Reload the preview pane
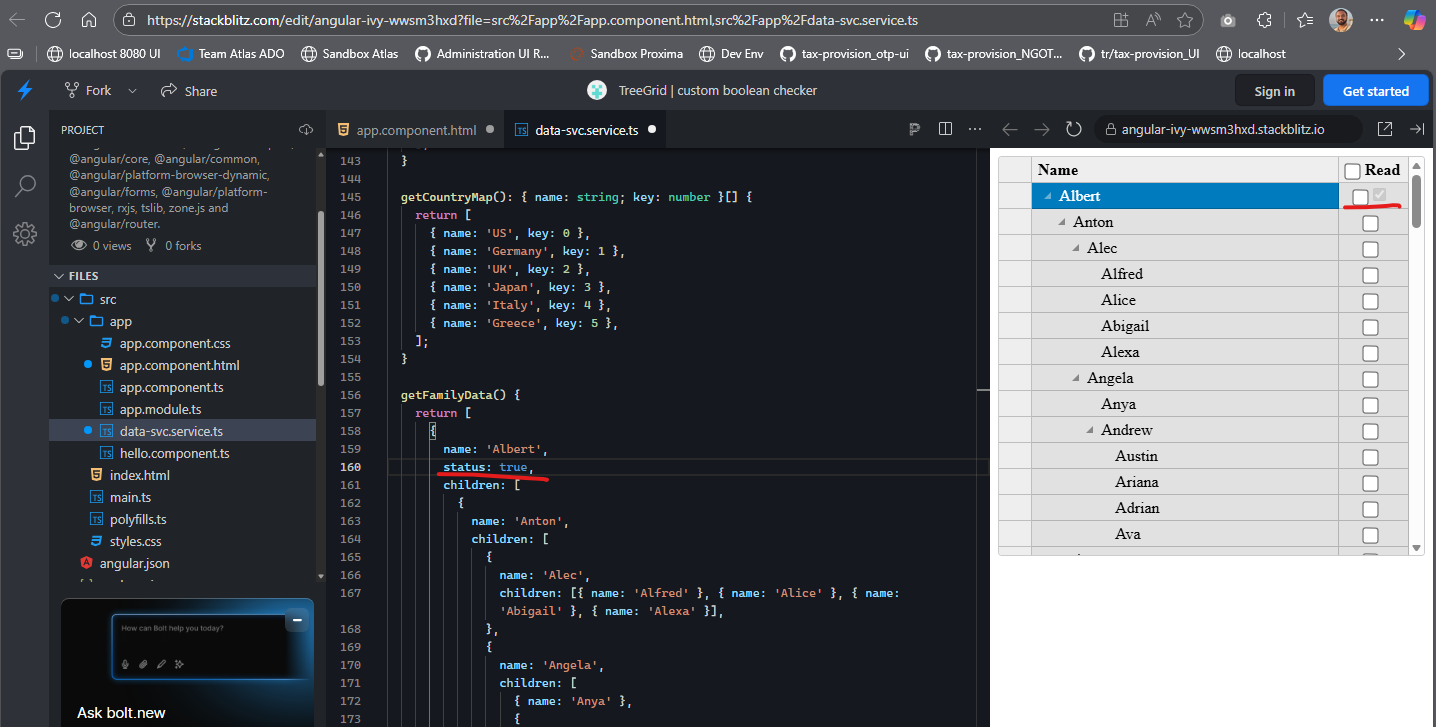The height and width of the screenshot is (727, 1436). [x=1074, y=129]
